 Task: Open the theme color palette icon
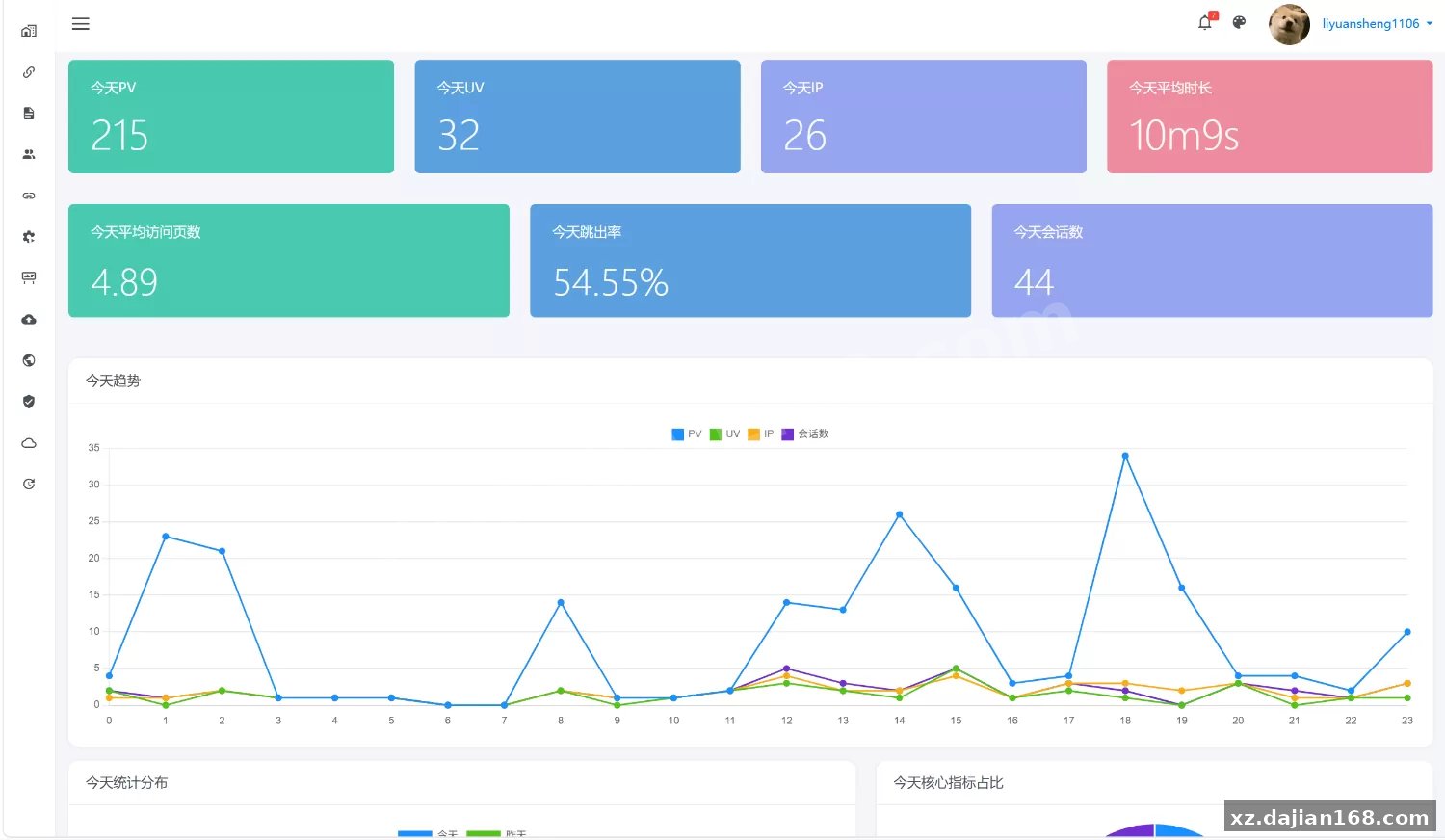(1240, 22)
